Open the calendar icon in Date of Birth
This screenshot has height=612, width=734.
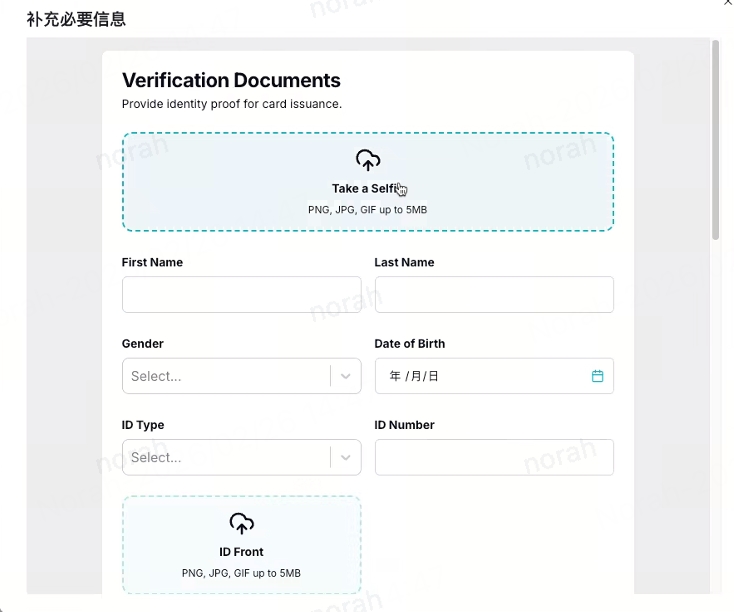tap(597, 376)
